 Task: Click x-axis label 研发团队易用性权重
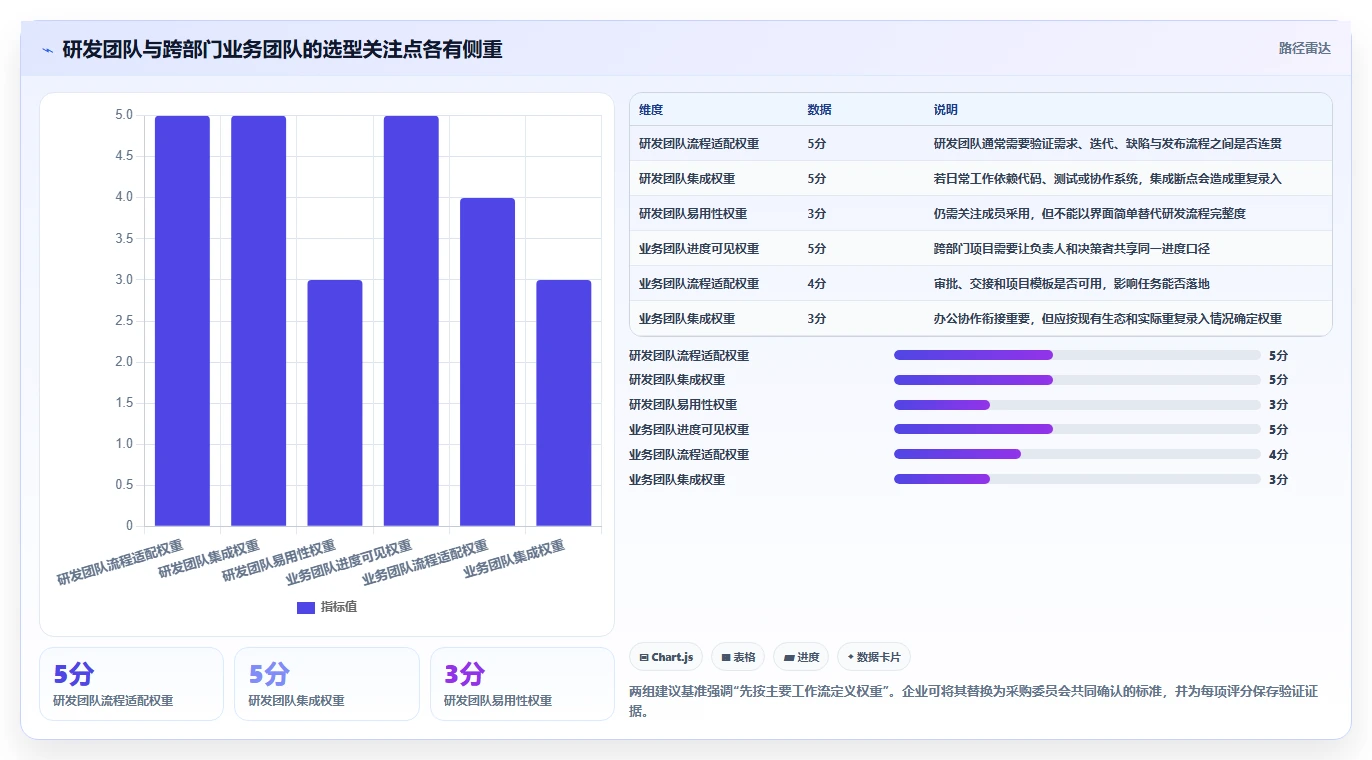[x=278, y=562]
